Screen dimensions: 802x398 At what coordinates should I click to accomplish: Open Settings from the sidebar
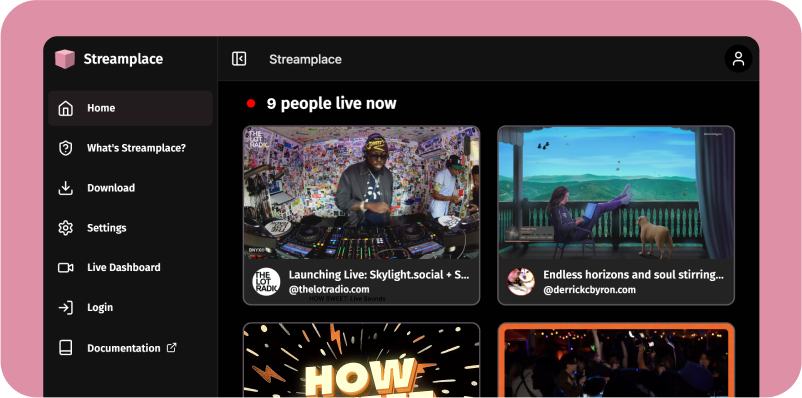click(130, 228)
